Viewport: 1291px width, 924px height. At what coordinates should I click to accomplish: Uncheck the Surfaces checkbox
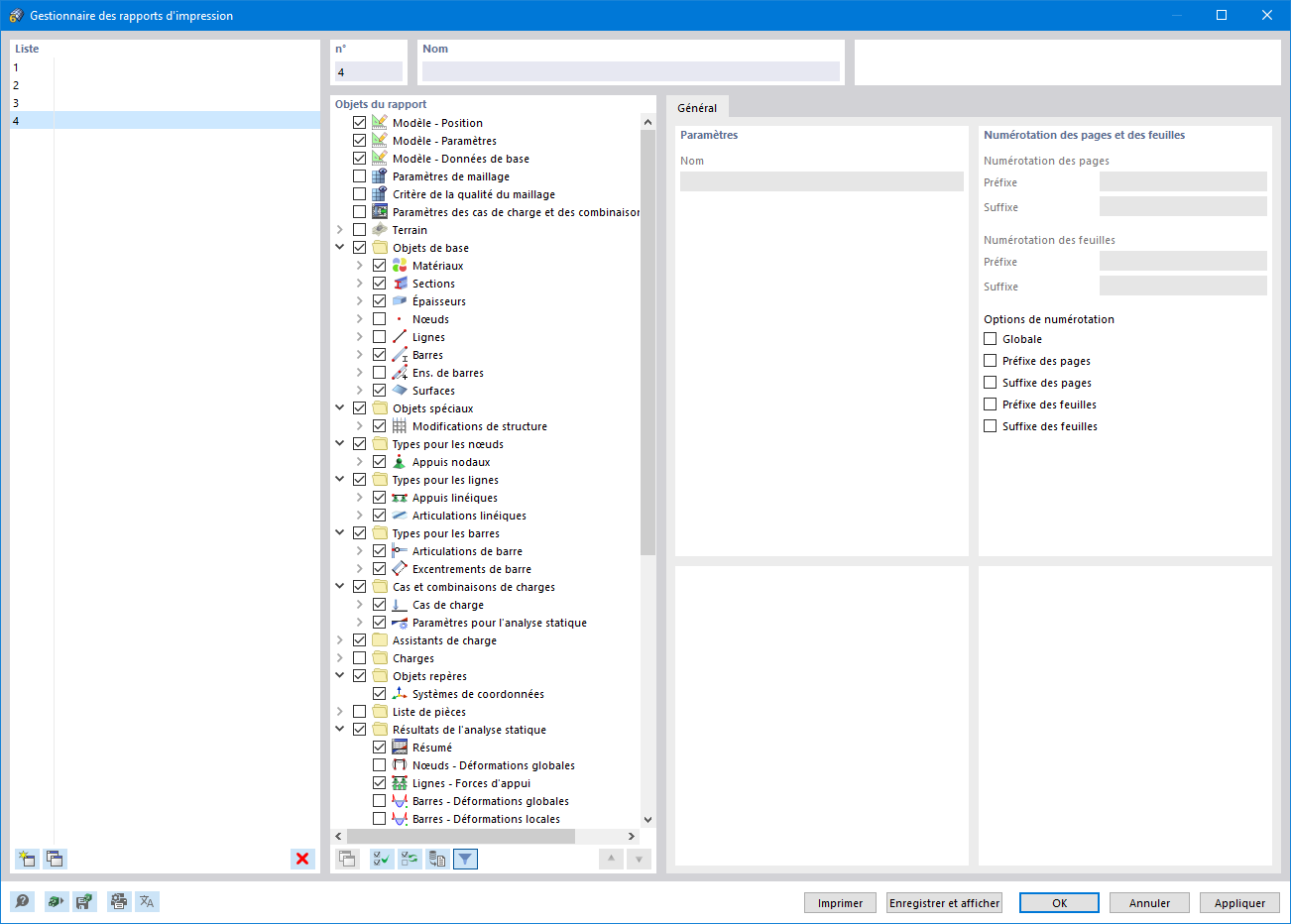pos(380,391)
